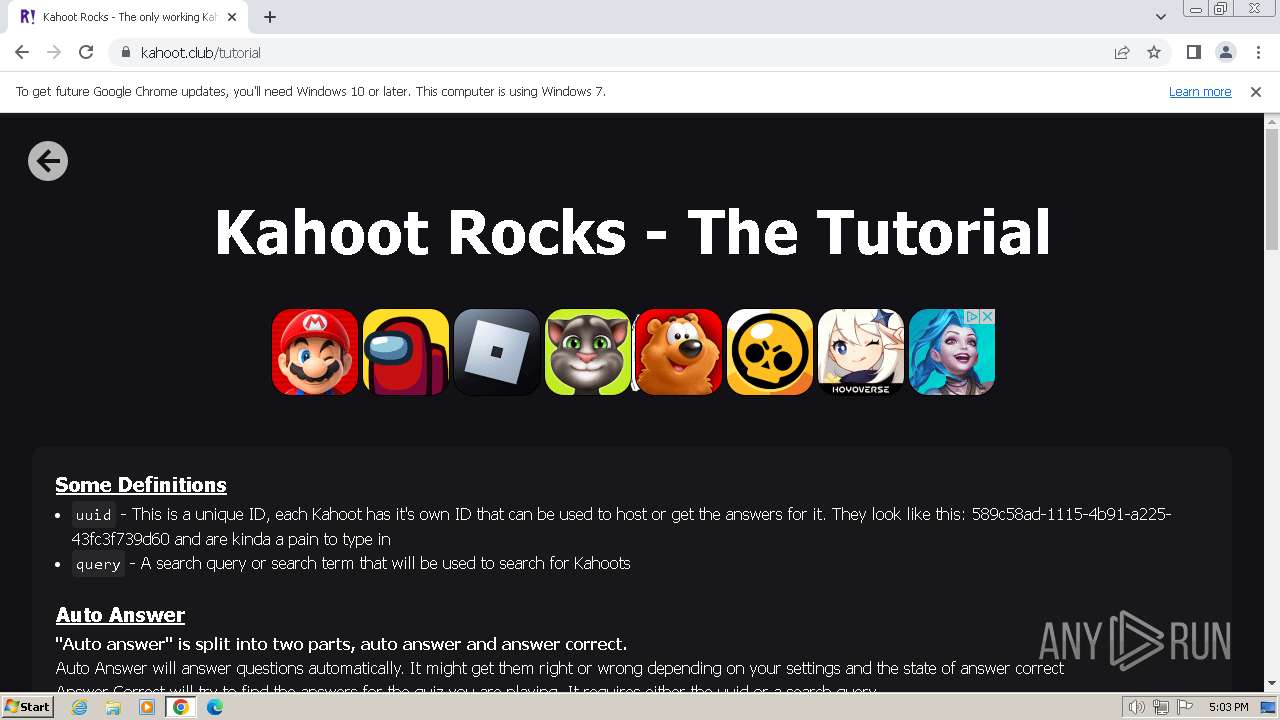The width and height of the screenshot is (1280, 720).
Task: Open File Explorer from taskbar
Action: pyautogui.click(x=113, y=707)
